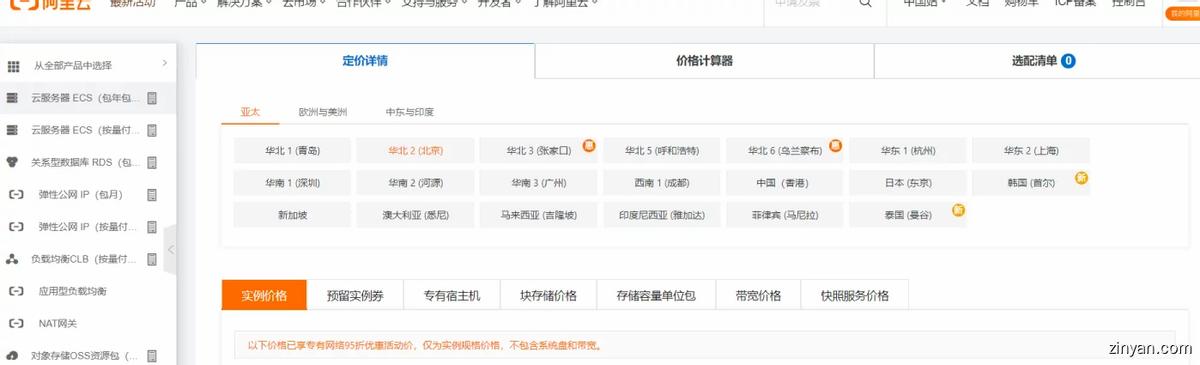The height and width of the screenshot is (365, 1200).
Task: Choose region 新加坡
Action: coord(292,215)
